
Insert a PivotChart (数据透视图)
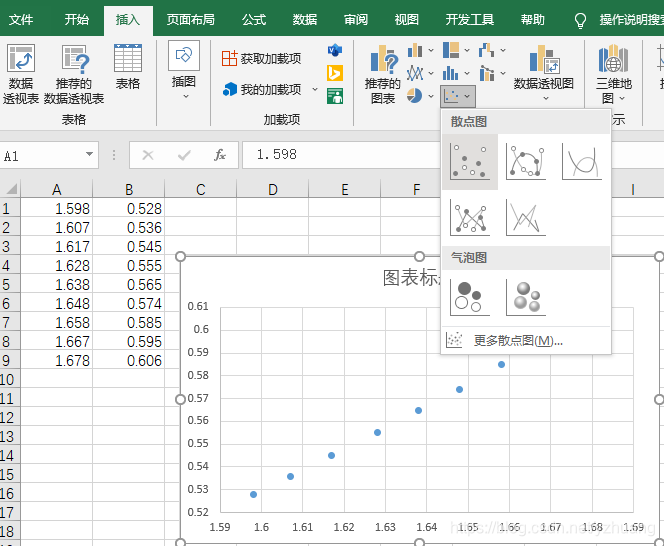click(544, 73)
